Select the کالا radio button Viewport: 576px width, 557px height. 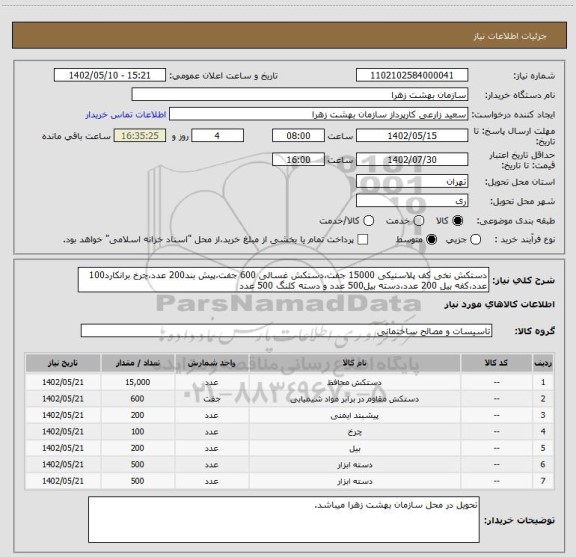pyautogui.click(x=458, y=220)
